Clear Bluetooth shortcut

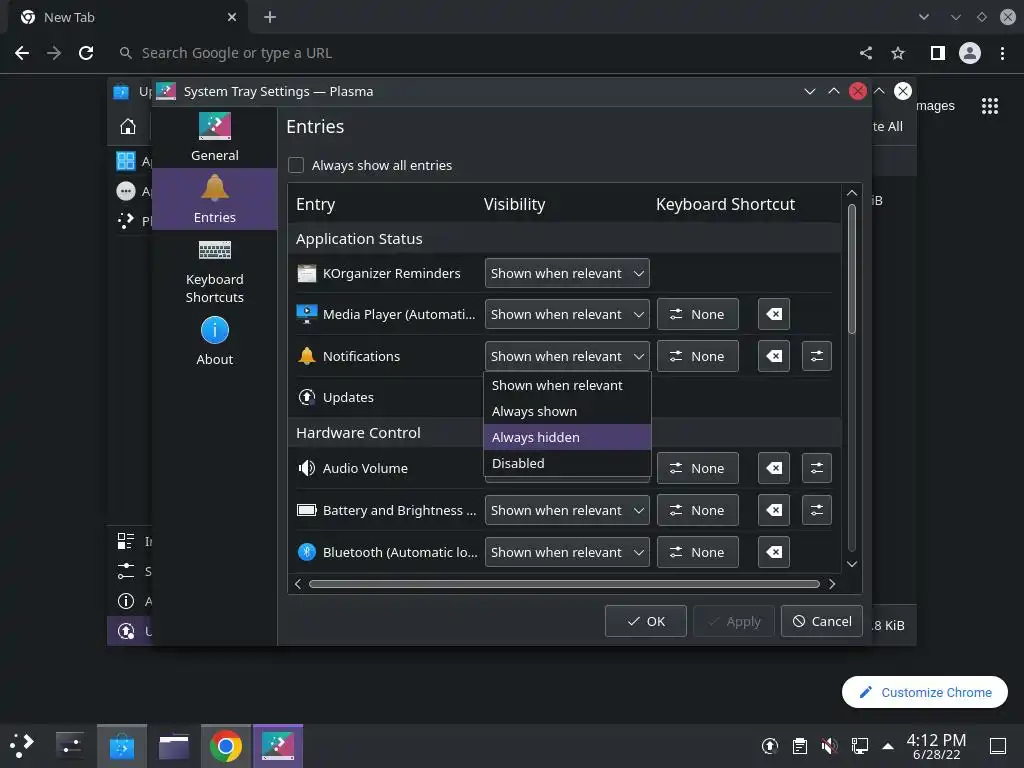click(774, 552)
